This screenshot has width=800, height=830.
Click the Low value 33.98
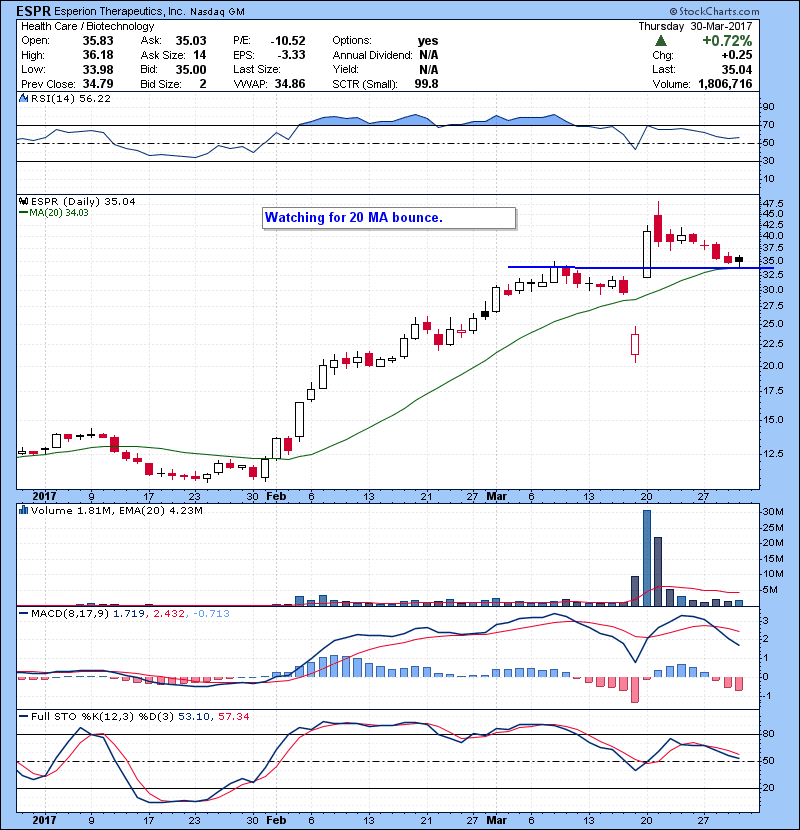tap(98, 69)
